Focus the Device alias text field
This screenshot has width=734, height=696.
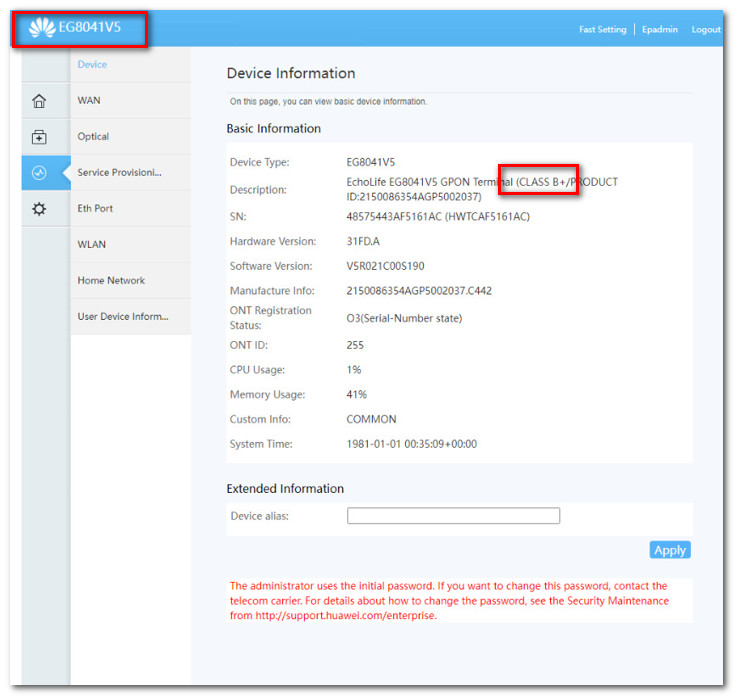point(453,516)
